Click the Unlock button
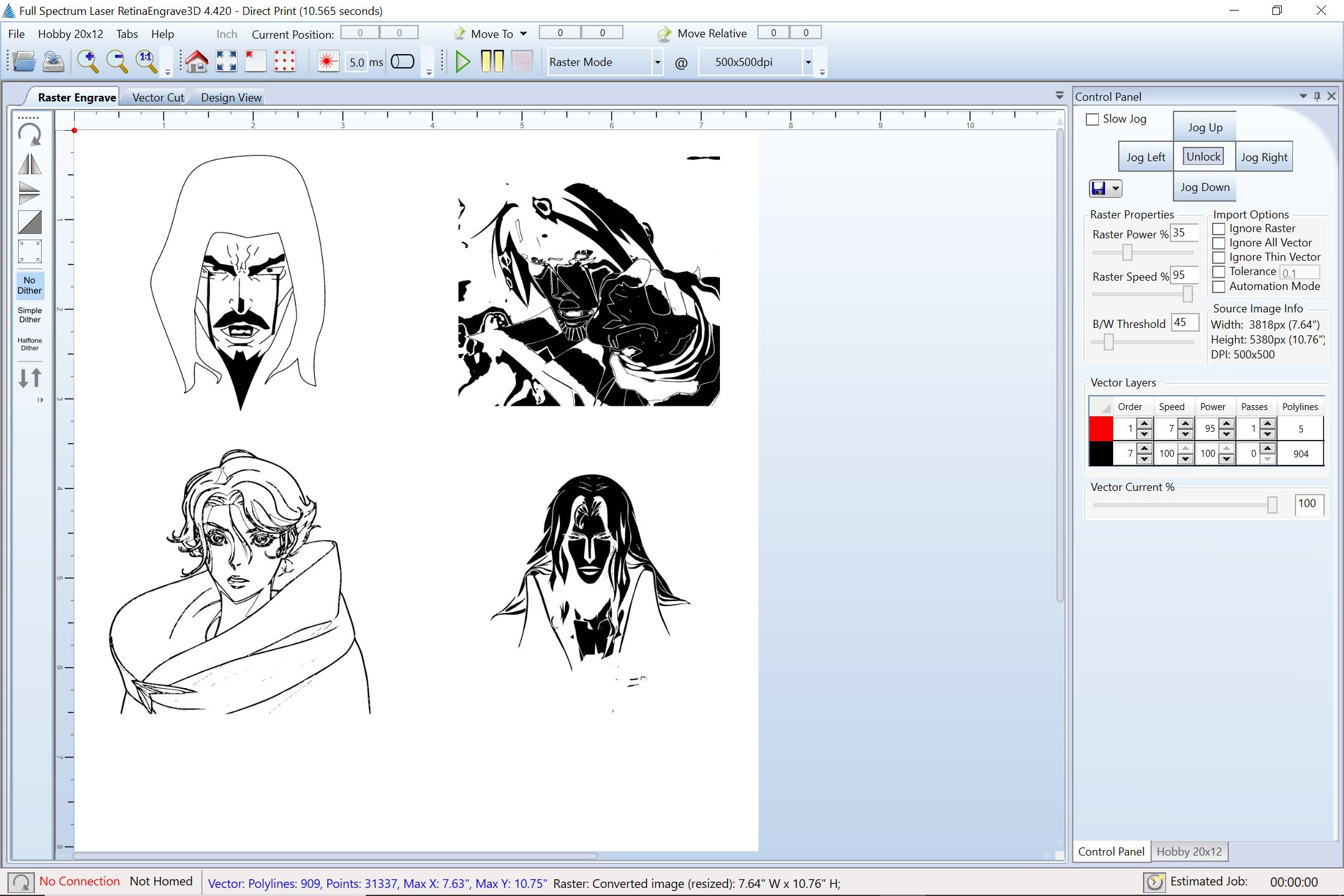The height and width of the screenshot is (896, 1344). pos(1203,157)
